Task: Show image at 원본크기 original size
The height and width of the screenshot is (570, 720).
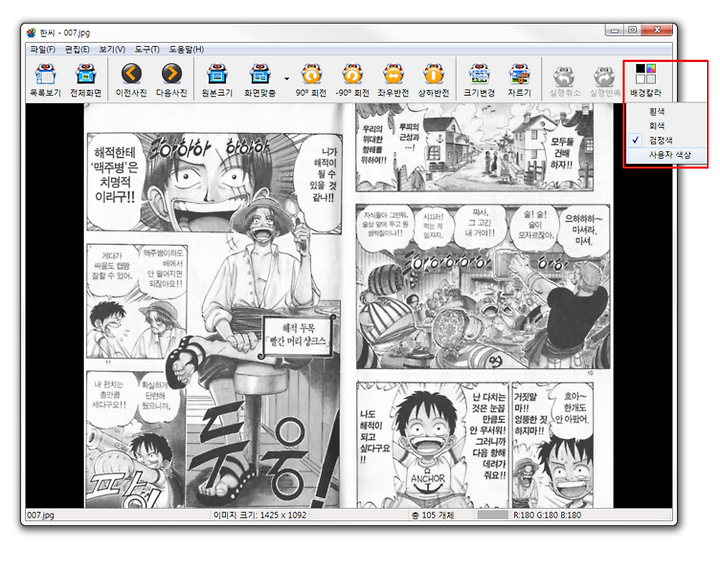Action: tap(217, 80)
